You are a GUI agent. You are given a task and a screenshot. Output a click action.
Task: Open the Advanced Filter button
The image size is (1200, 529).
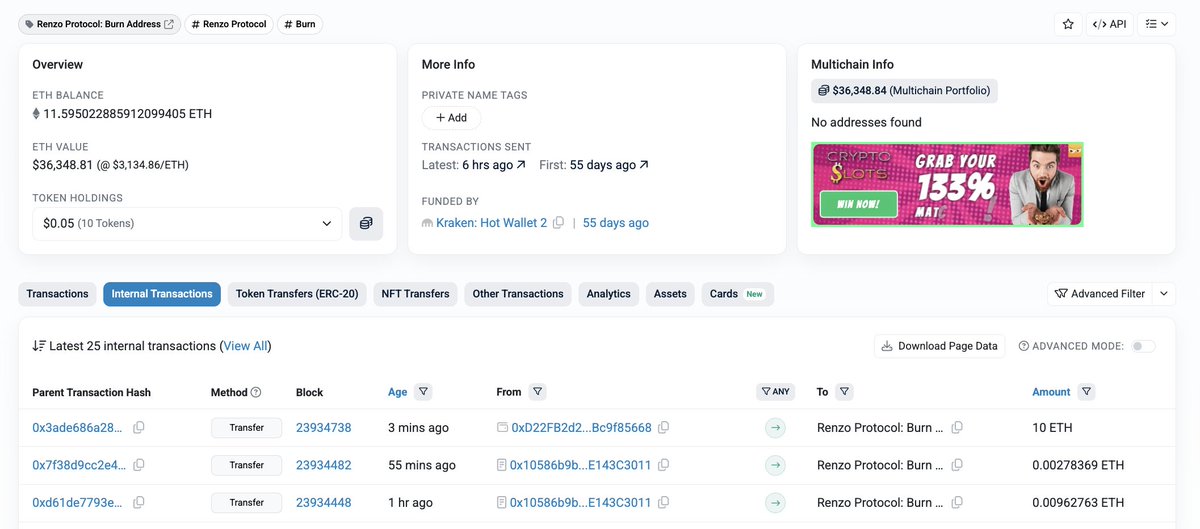pos(1100,294)
